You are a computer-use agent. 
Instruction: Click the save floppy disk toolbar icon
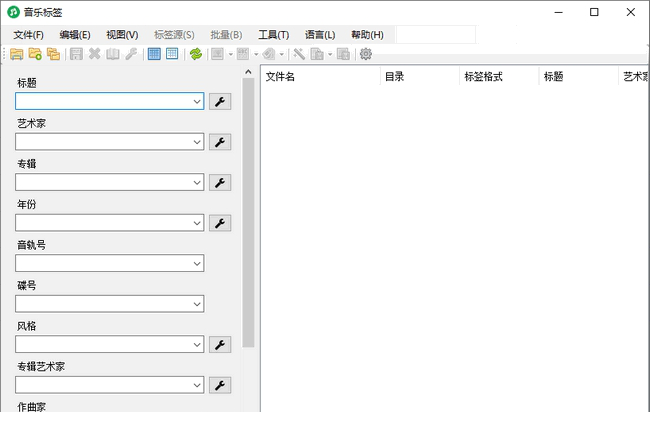[x=76, y=54]
